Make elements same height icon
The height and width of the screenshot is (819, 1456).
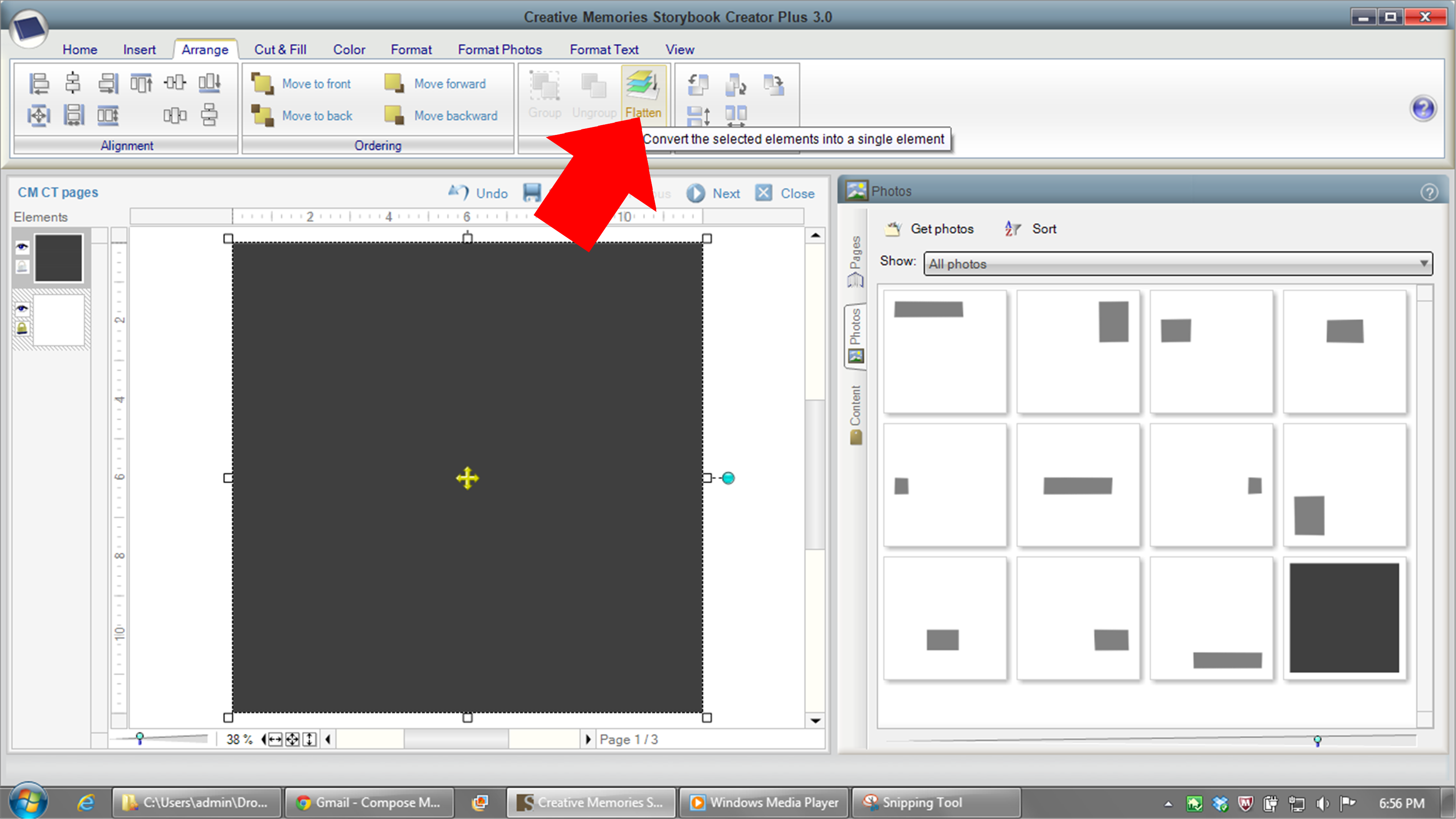(x=107, y=115)
